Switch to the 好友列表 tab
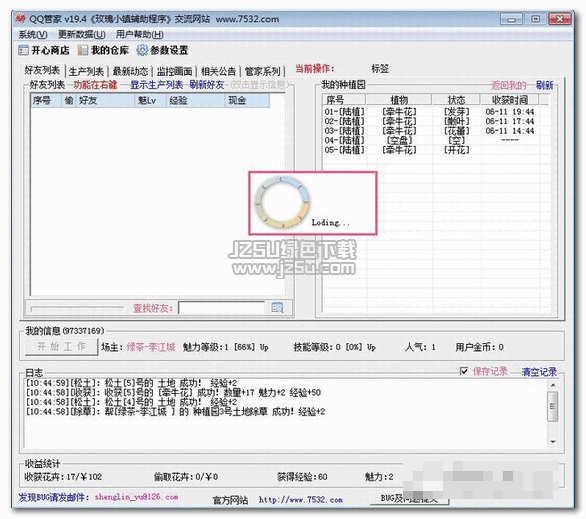586x519 pixels. point(42,70)
